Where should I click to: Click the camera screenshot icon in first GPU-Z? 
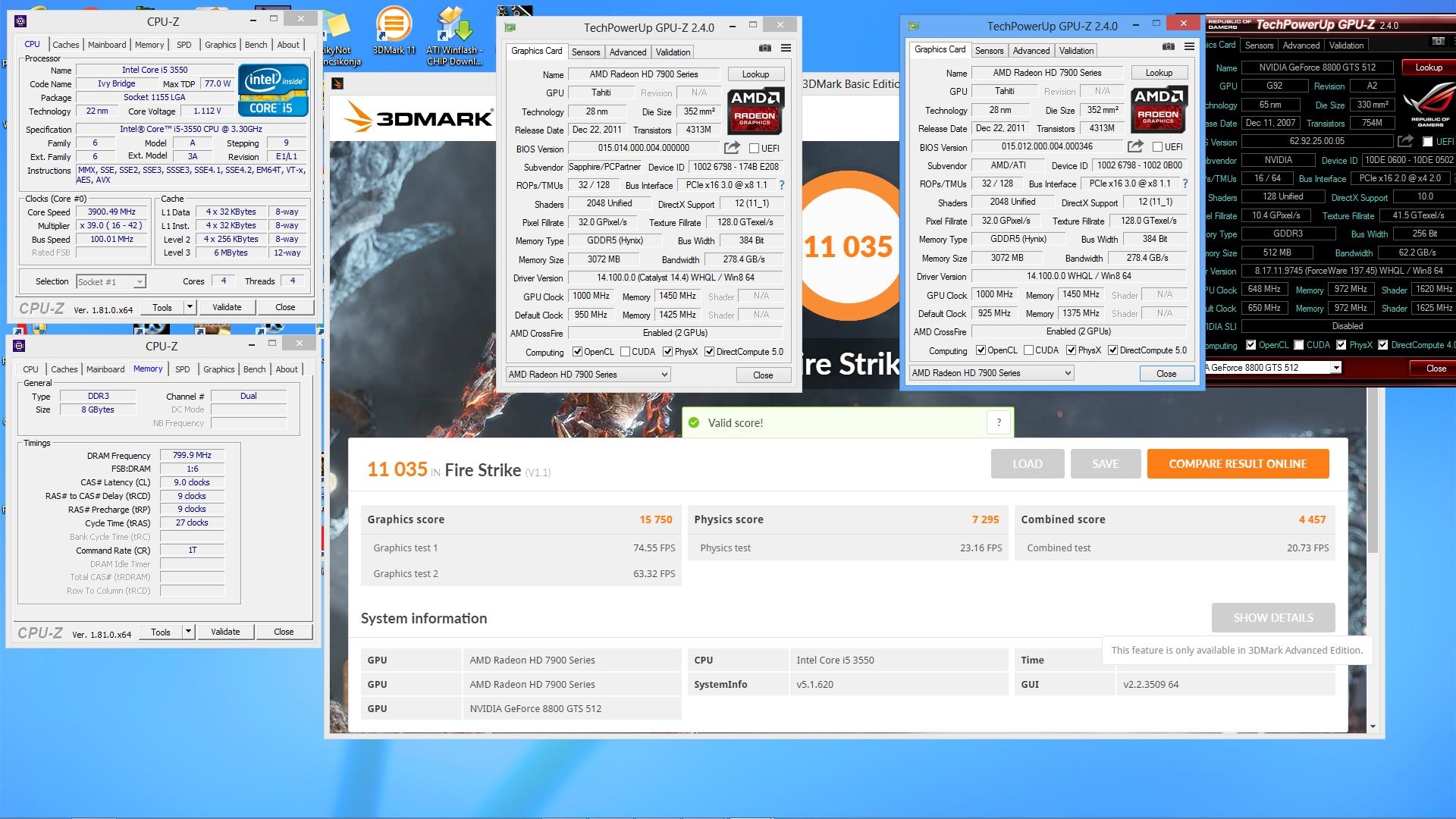765,48
